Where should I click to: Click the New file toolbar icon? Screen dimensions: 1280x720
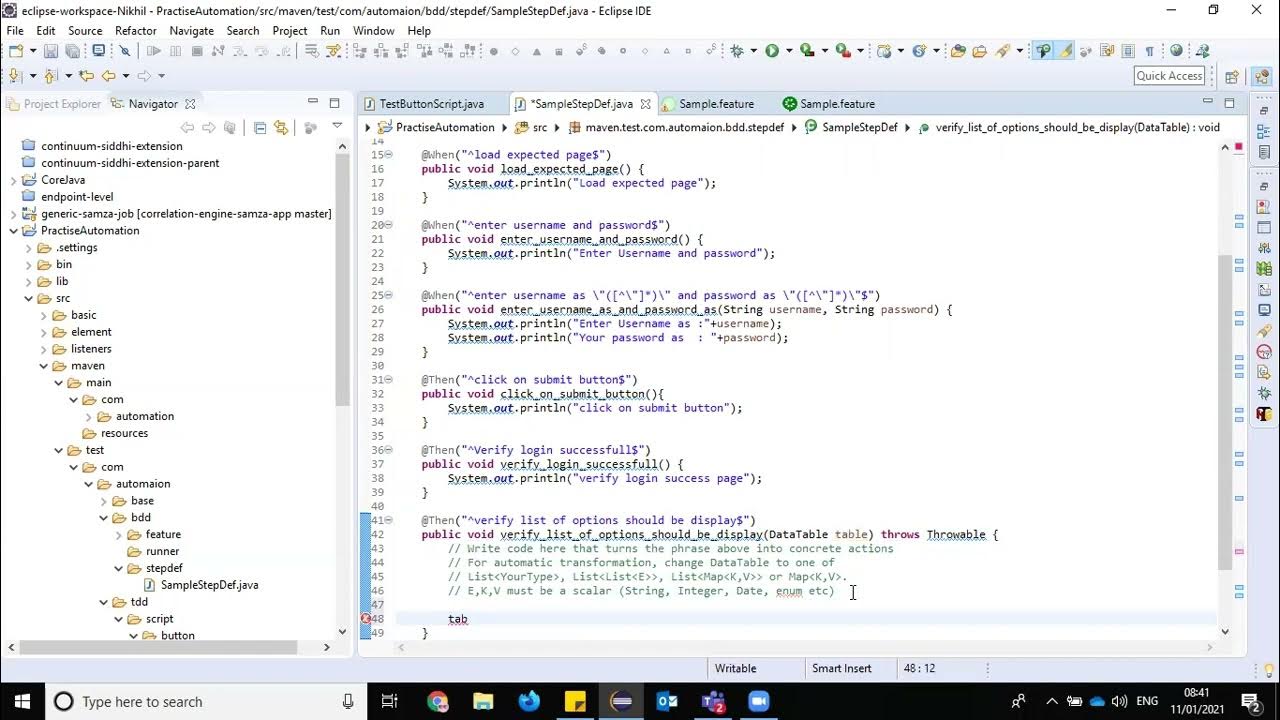click(16, 51)
